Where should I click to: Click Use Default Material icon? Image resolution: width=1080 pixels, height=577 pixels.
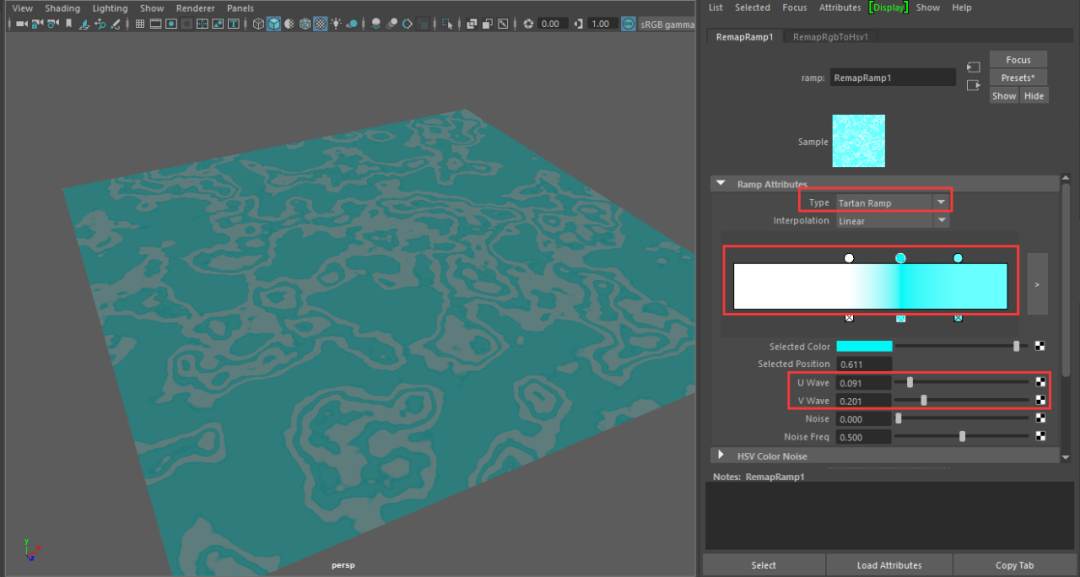click(289, 24)
